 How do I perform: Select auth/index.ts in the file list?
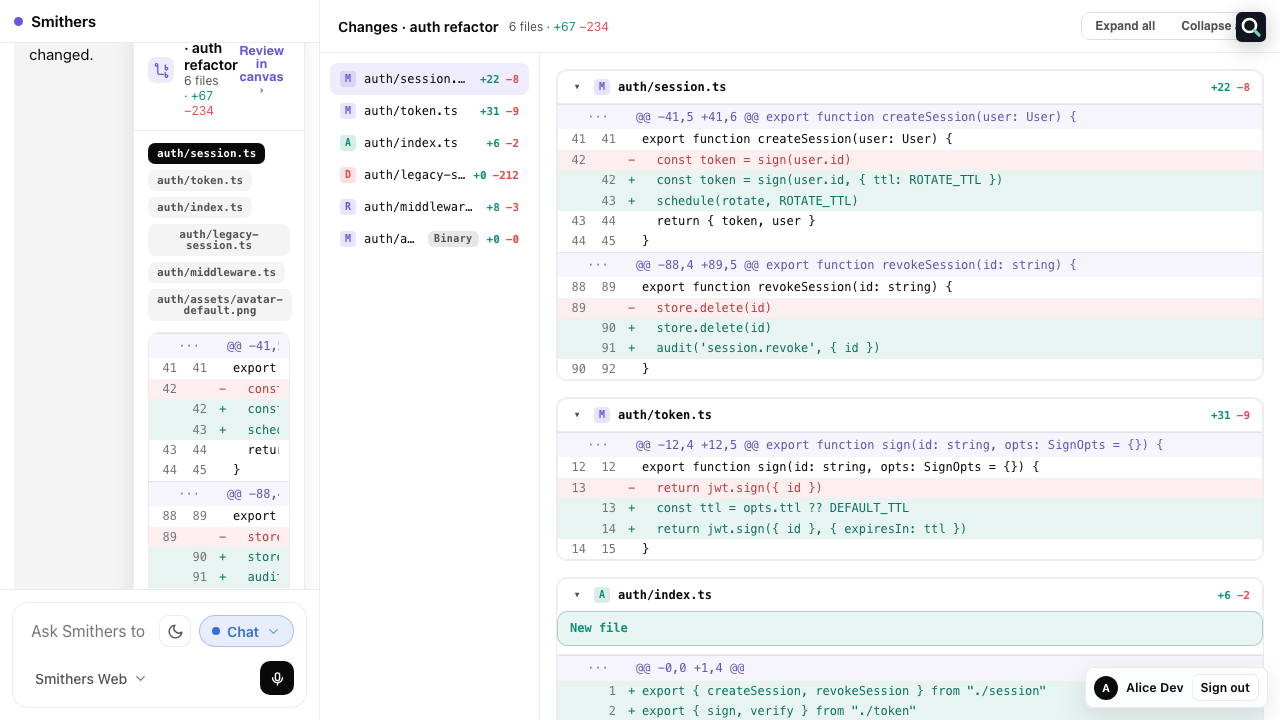tap(429, 143)
